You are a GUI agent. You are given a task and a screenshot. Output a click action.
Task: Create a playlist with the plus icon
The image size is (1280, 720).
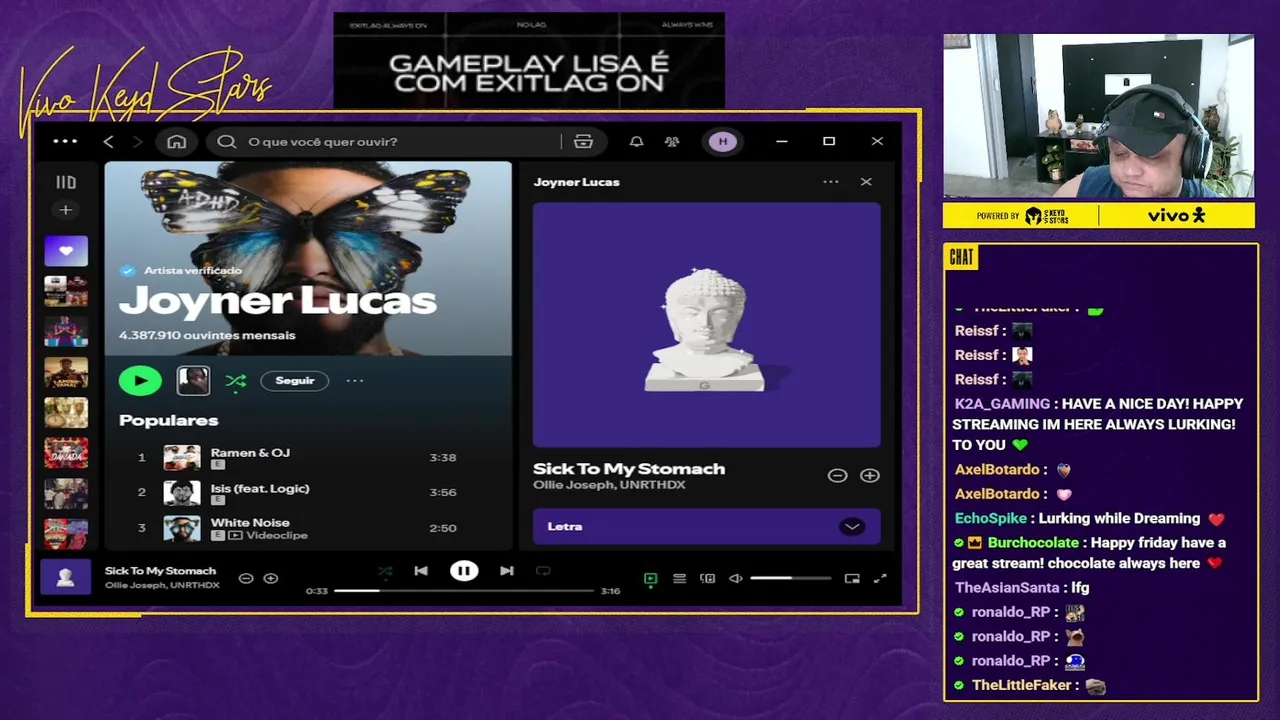point(66,210)
